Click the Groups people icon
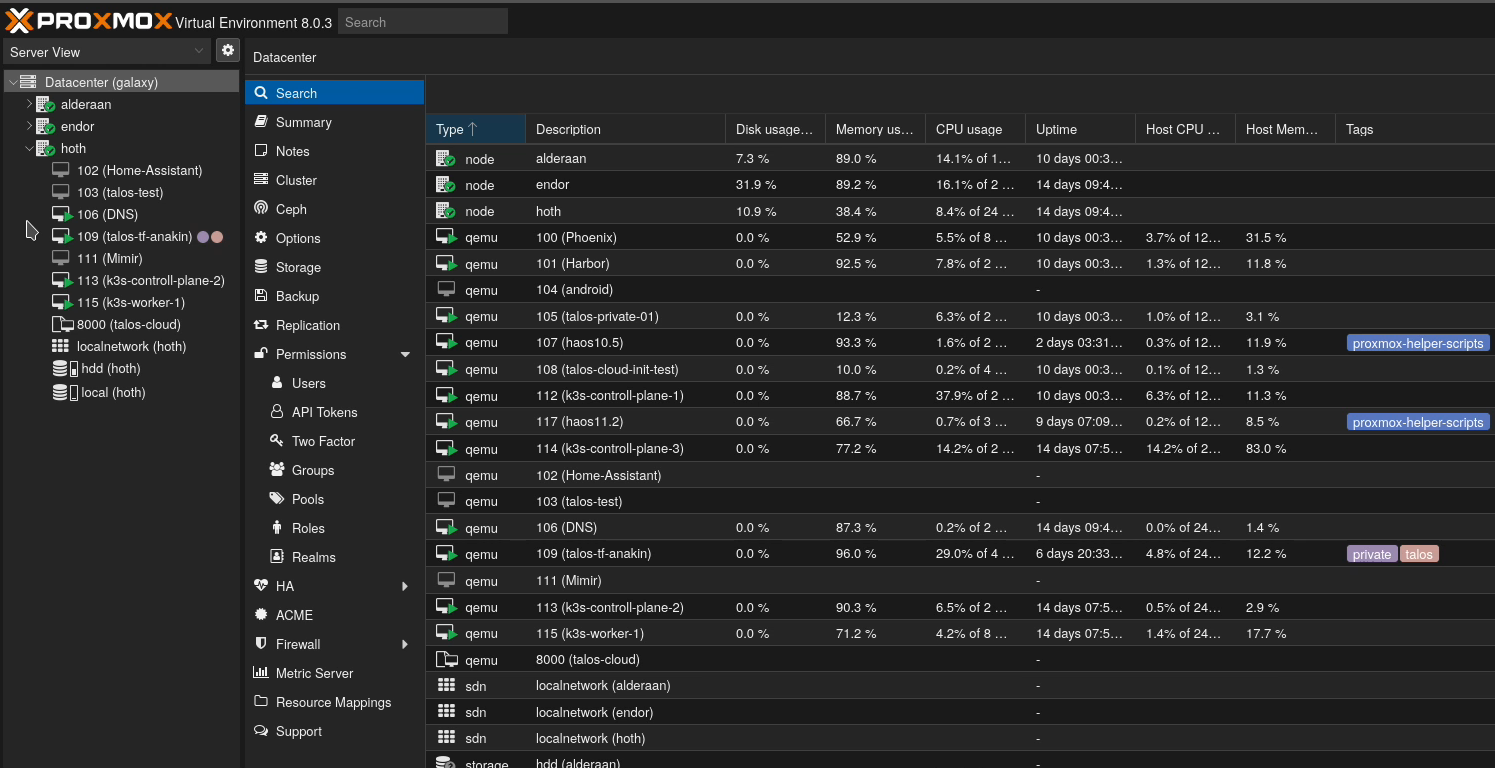The image size is (1495, 768). pyautogui.click(x=277, y=470)
